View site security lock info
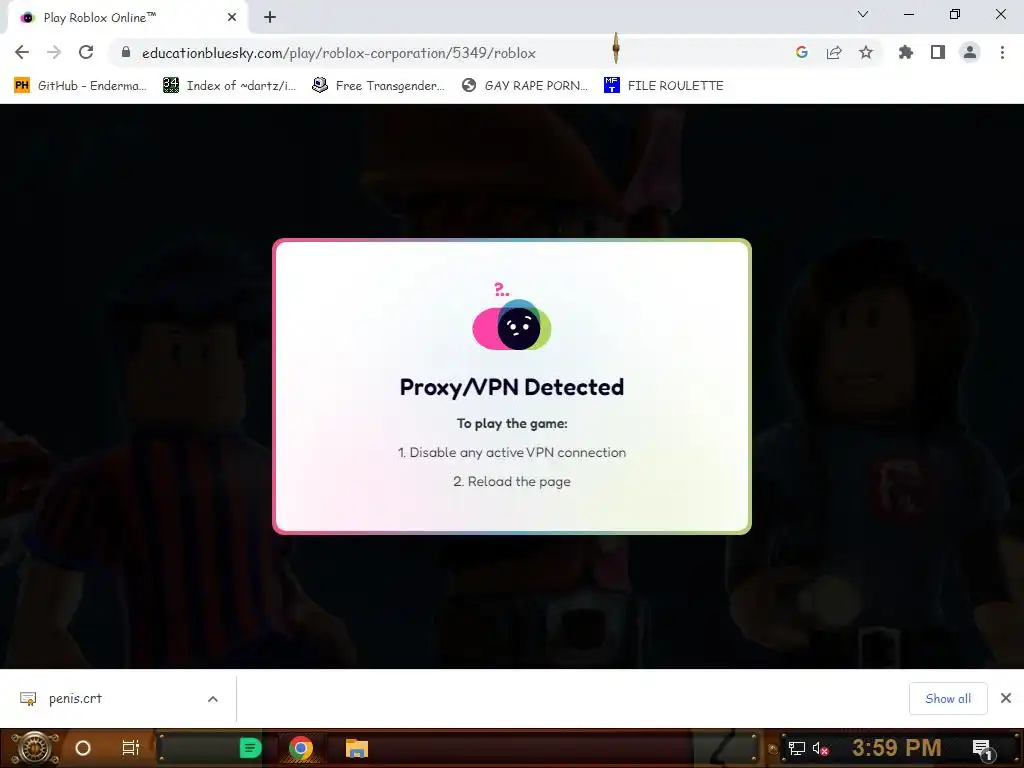The height and width of the screenshot is (768, 1024). click(x=126, y=52)
